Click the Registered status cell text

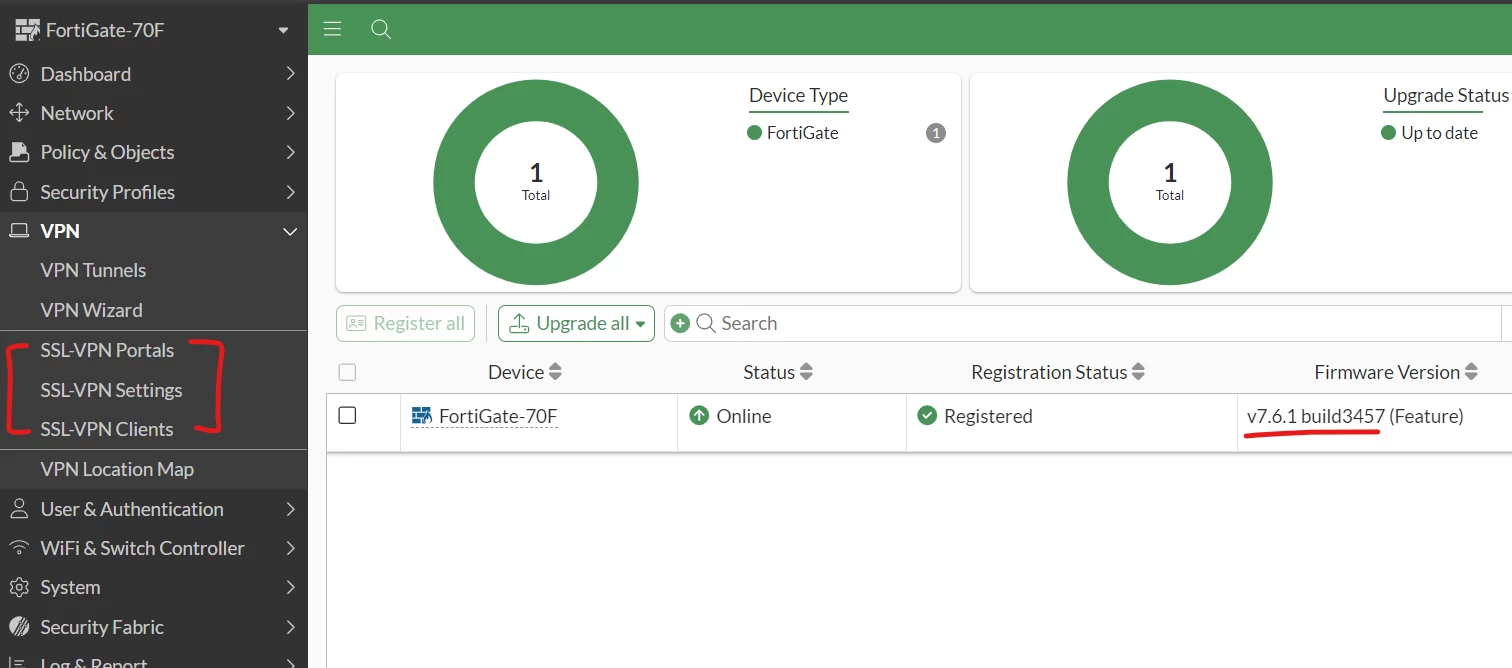click(988, 416)
